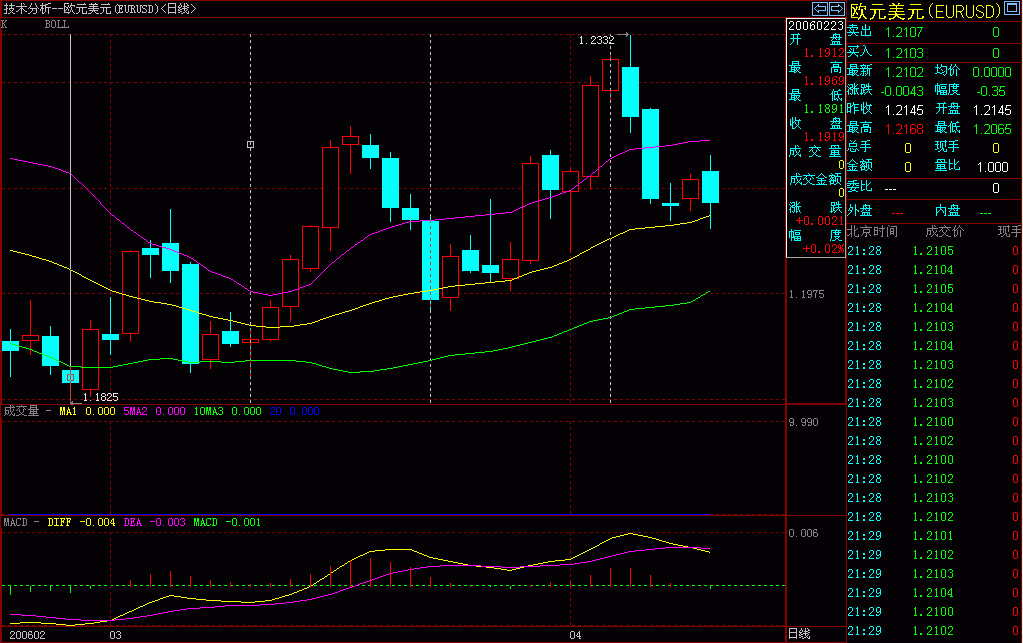Click the 买入 buy price row
Screen dimensions: 1023x643
pyautogui.click(x=860, y=51)
